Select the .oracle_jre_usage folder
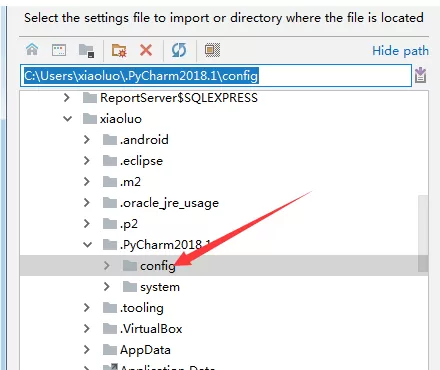 [161, 203]
